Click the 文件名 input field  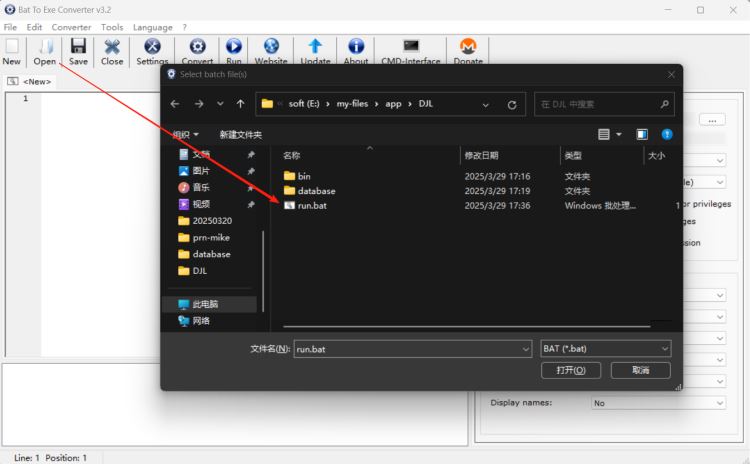pyautogui.click(x=412, y=349)
